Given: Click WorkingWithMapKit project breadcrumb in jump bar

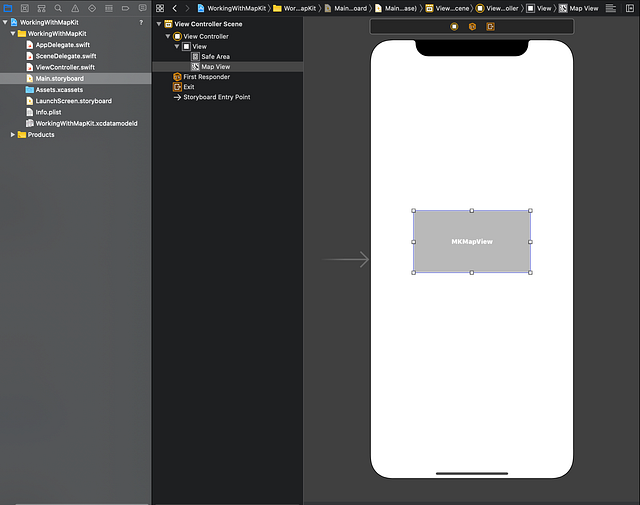Looking at the screenshot, I should pos(232,8).
